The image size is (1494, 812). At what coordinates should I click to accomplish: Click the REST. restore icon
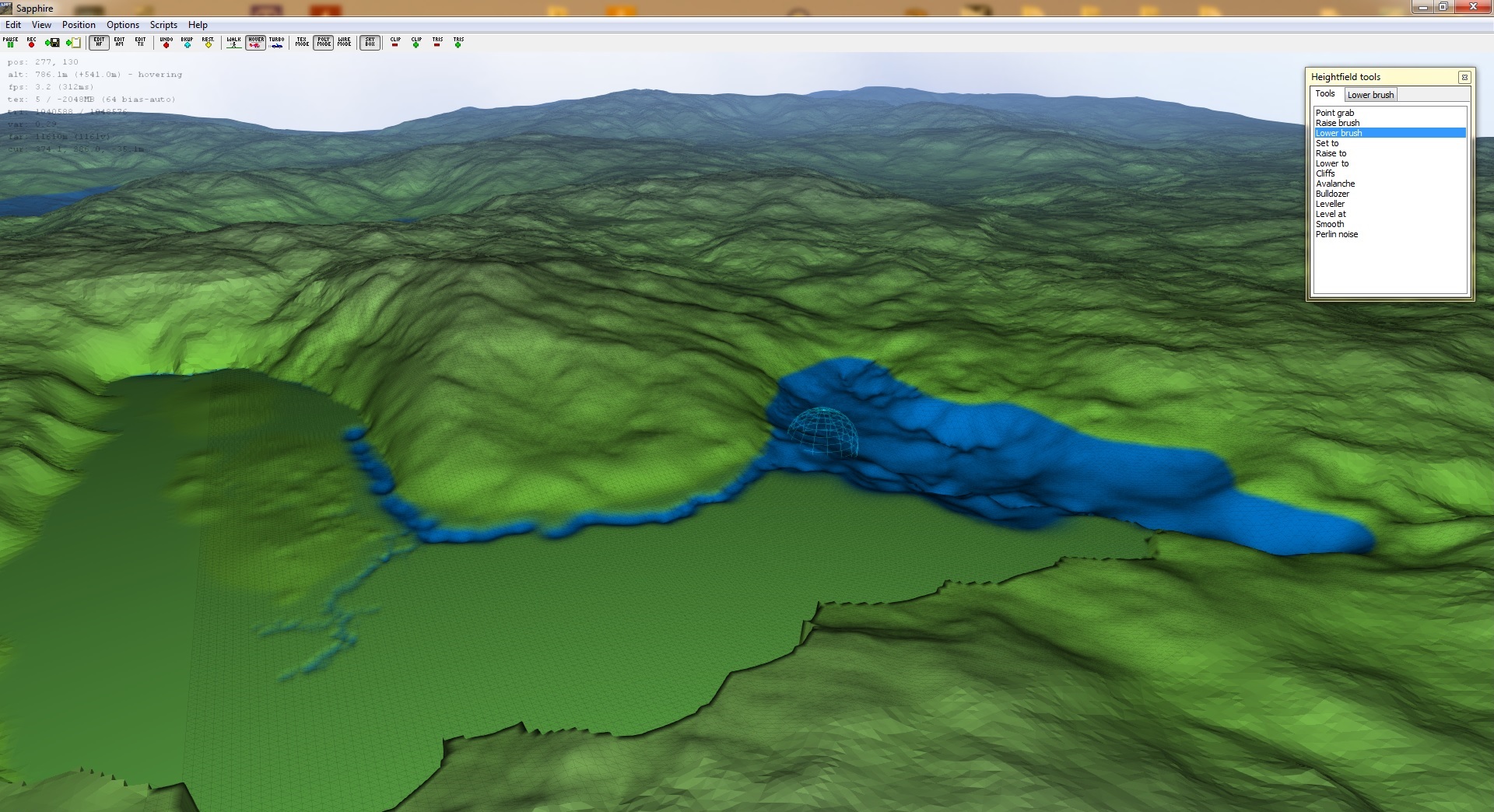pyautogui.click(x=208, y=43)
